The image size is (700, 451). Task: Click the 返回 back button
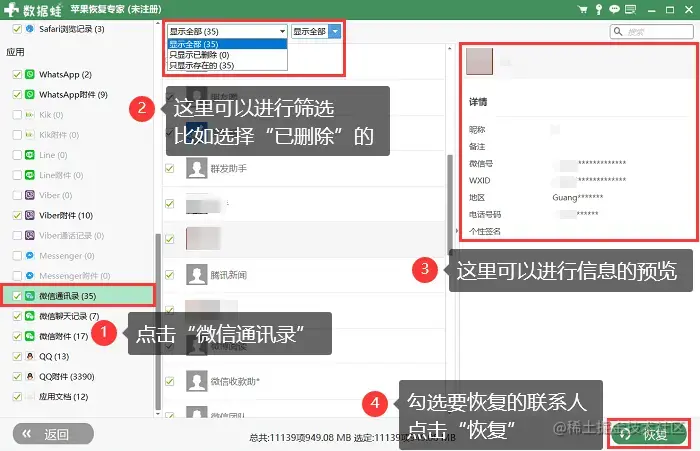[x=53, y=434]
